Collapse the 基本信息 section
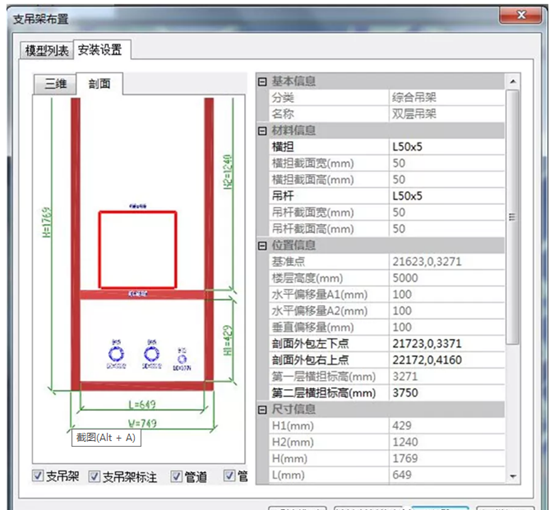Screen dimensions: 554x510 (262, 82)
